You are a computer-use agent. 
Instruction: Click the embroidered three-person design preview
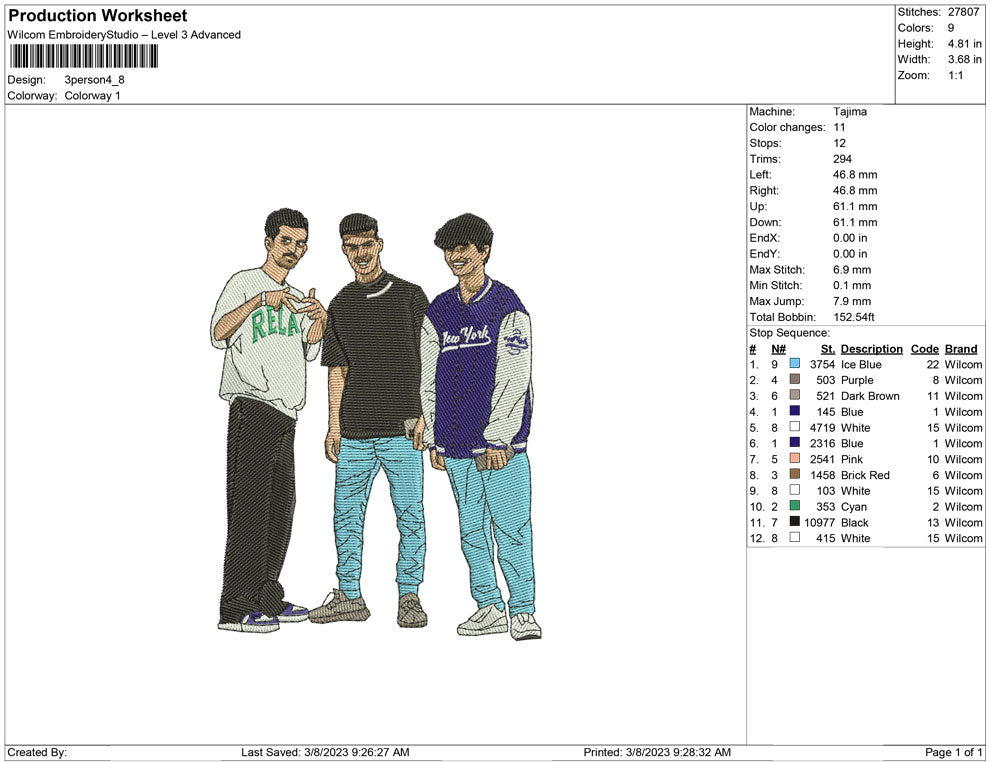click(376, 424)
